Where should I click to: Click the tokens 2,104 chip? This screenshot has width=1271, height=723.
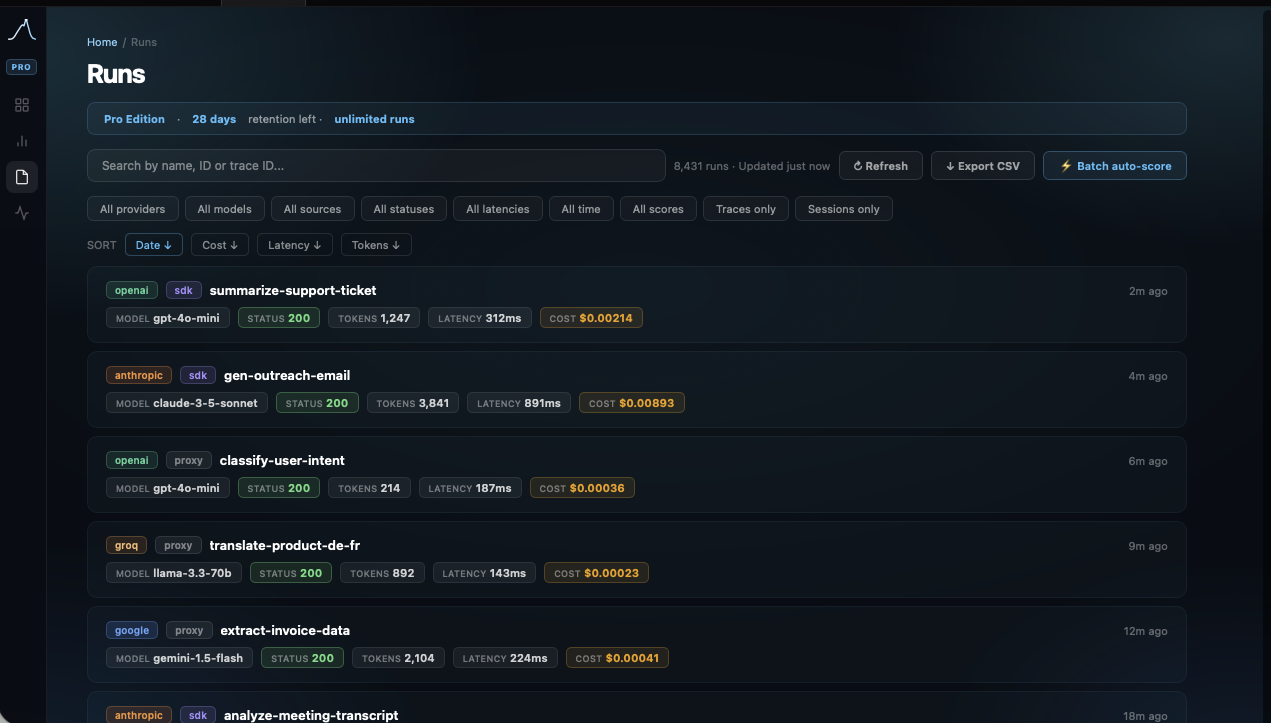(398, 658)
